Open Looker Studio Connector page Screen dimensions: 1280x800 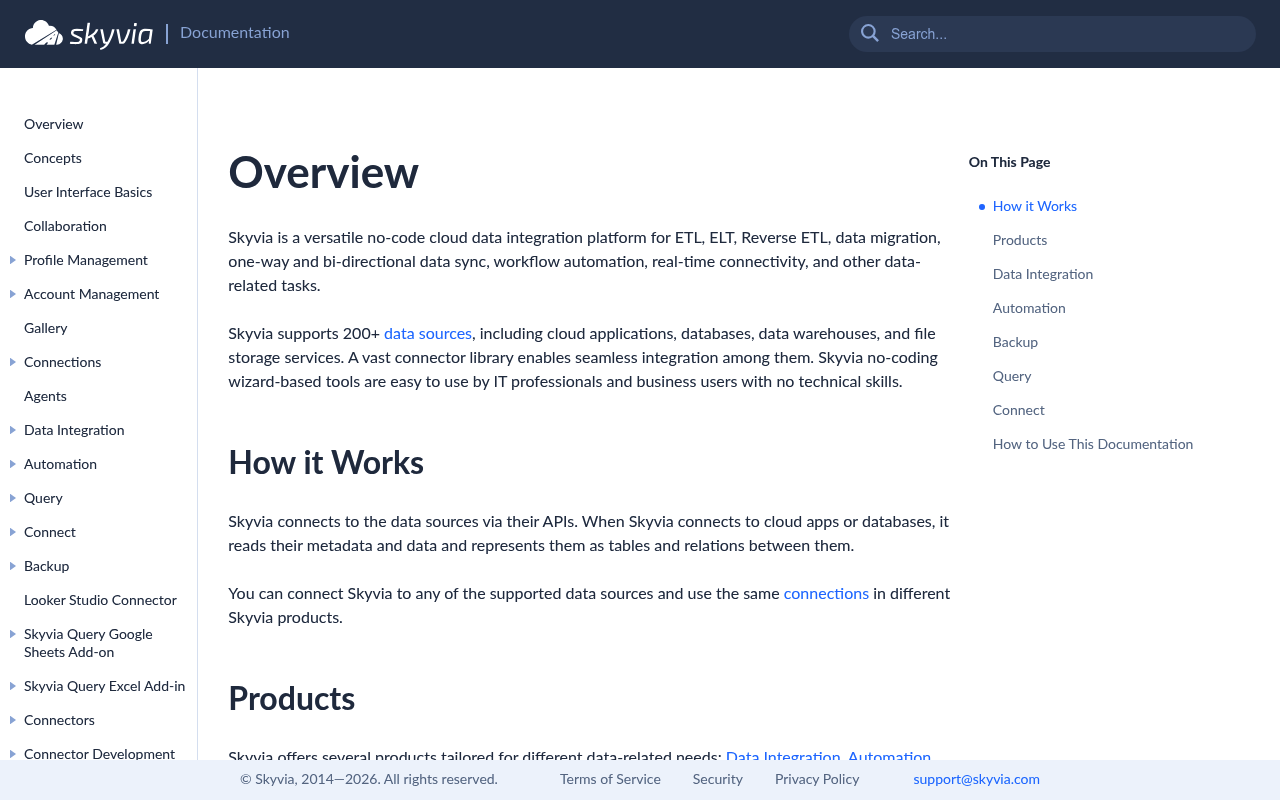(x=100, y=600)
